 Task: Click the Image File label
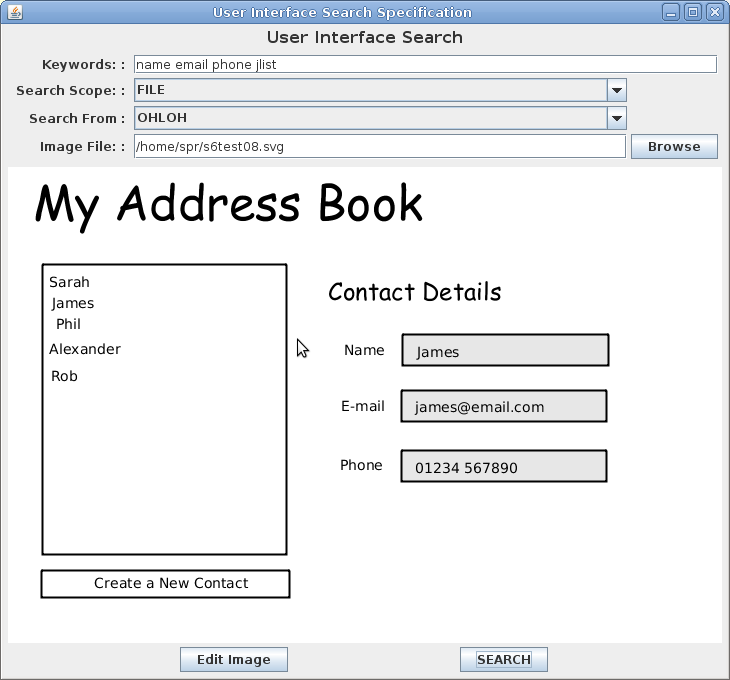[x=82, y=147]
